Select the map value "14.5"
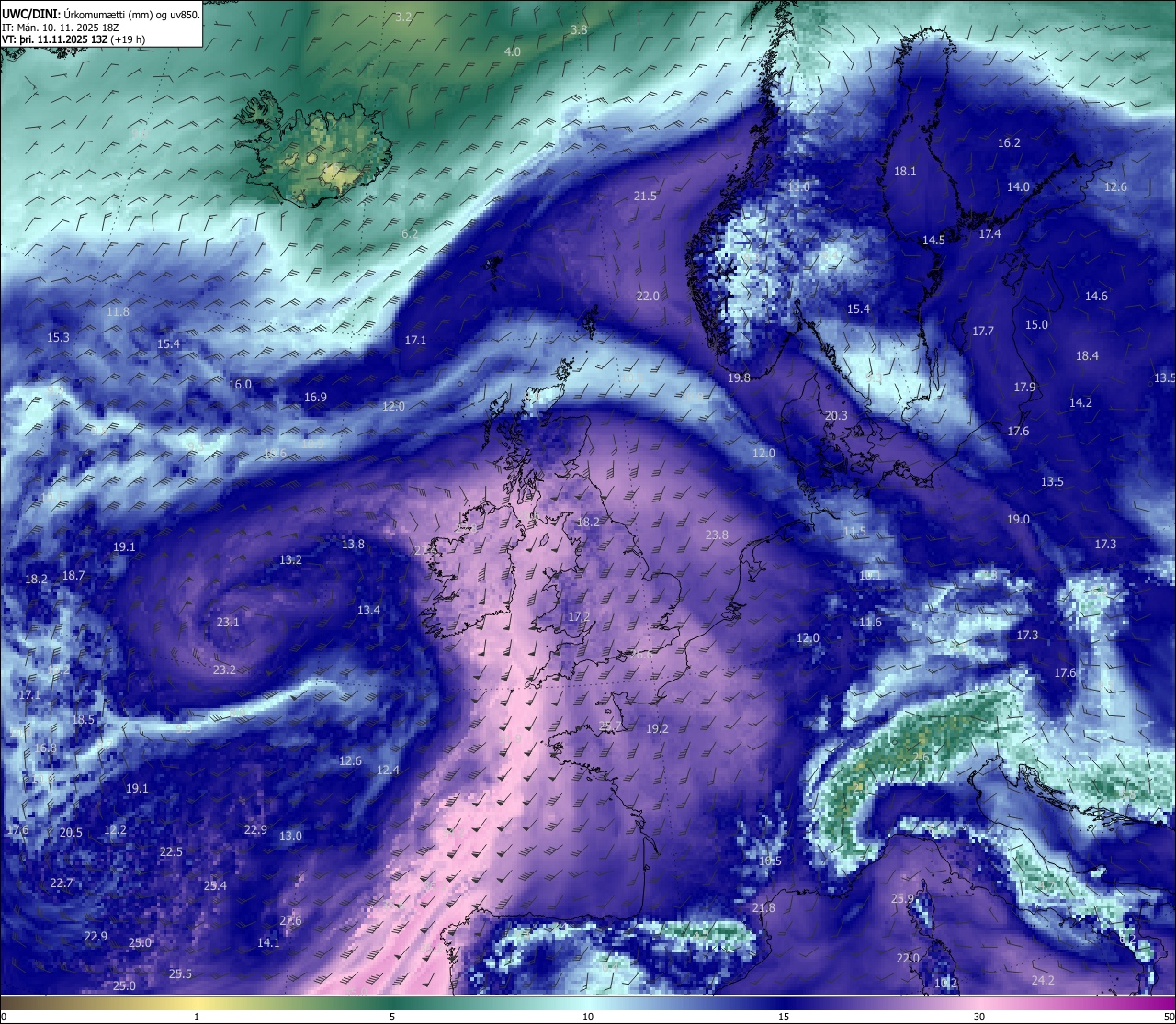 934,241
